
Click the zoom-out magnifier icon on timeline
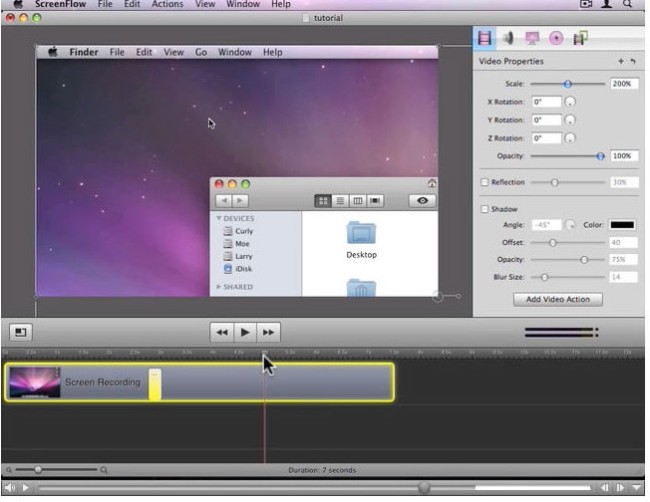pyautogui.click(x=8, y=470)
